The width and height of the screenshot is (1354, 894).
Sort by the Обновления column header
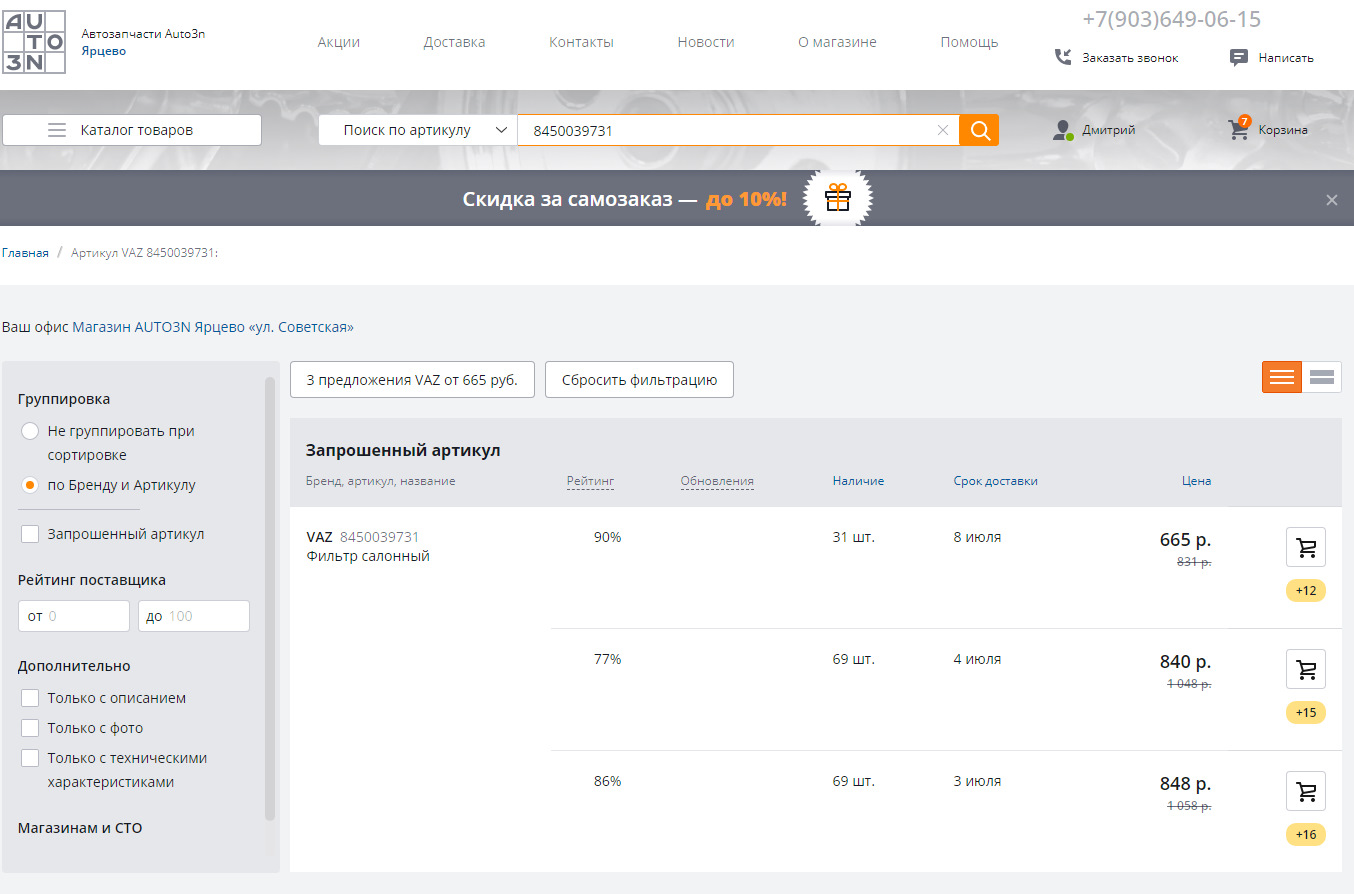717,481
